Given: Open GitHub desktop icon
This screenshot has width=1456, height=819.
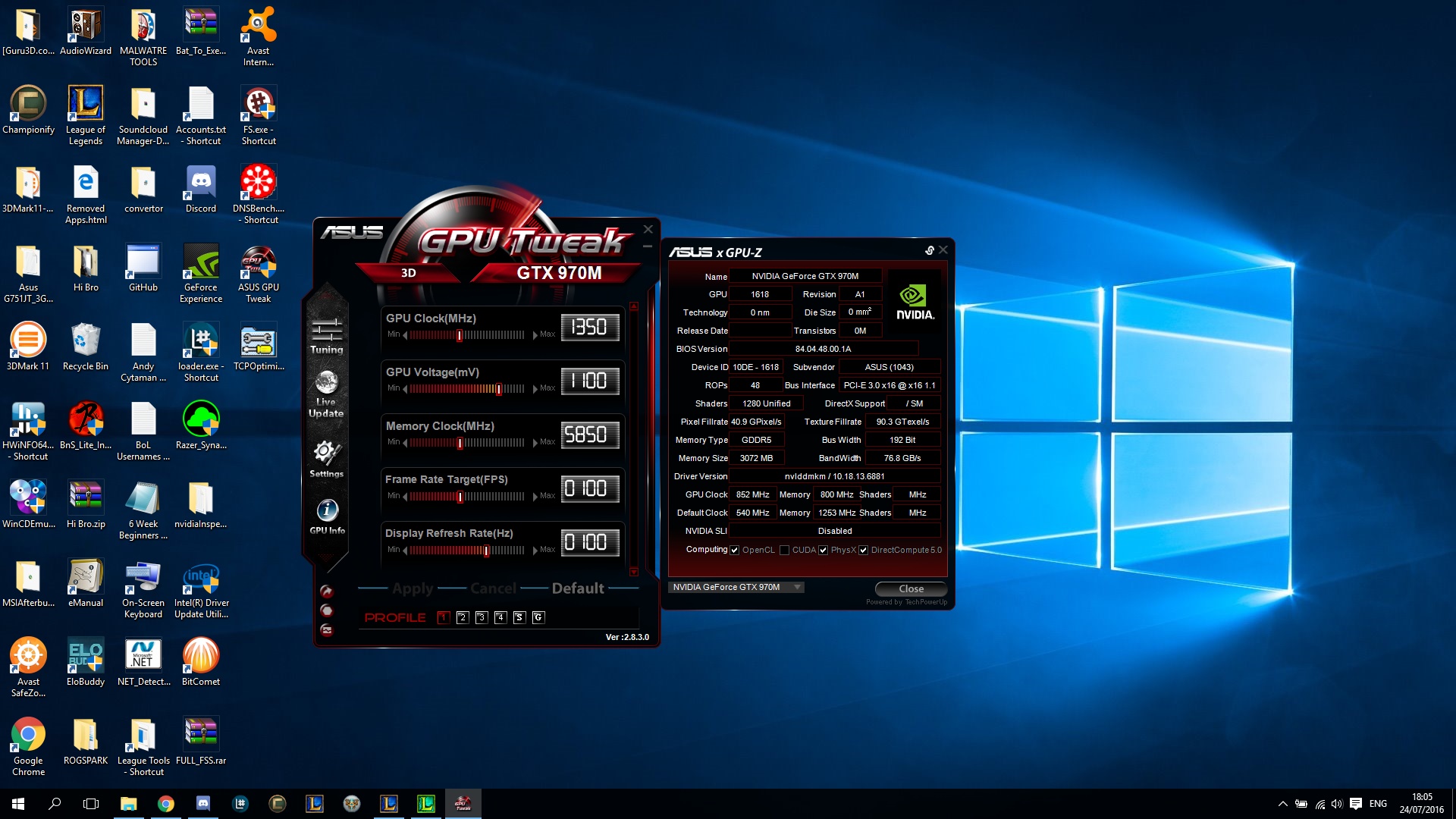Looking at the screenshot, I should point(143,268).
